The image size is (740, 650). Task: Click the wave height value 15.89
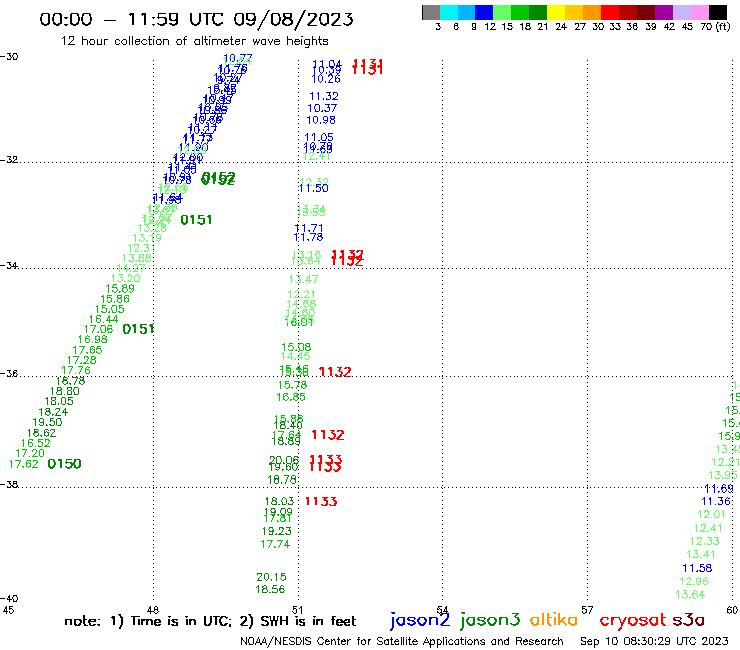(x=120, y=289)
